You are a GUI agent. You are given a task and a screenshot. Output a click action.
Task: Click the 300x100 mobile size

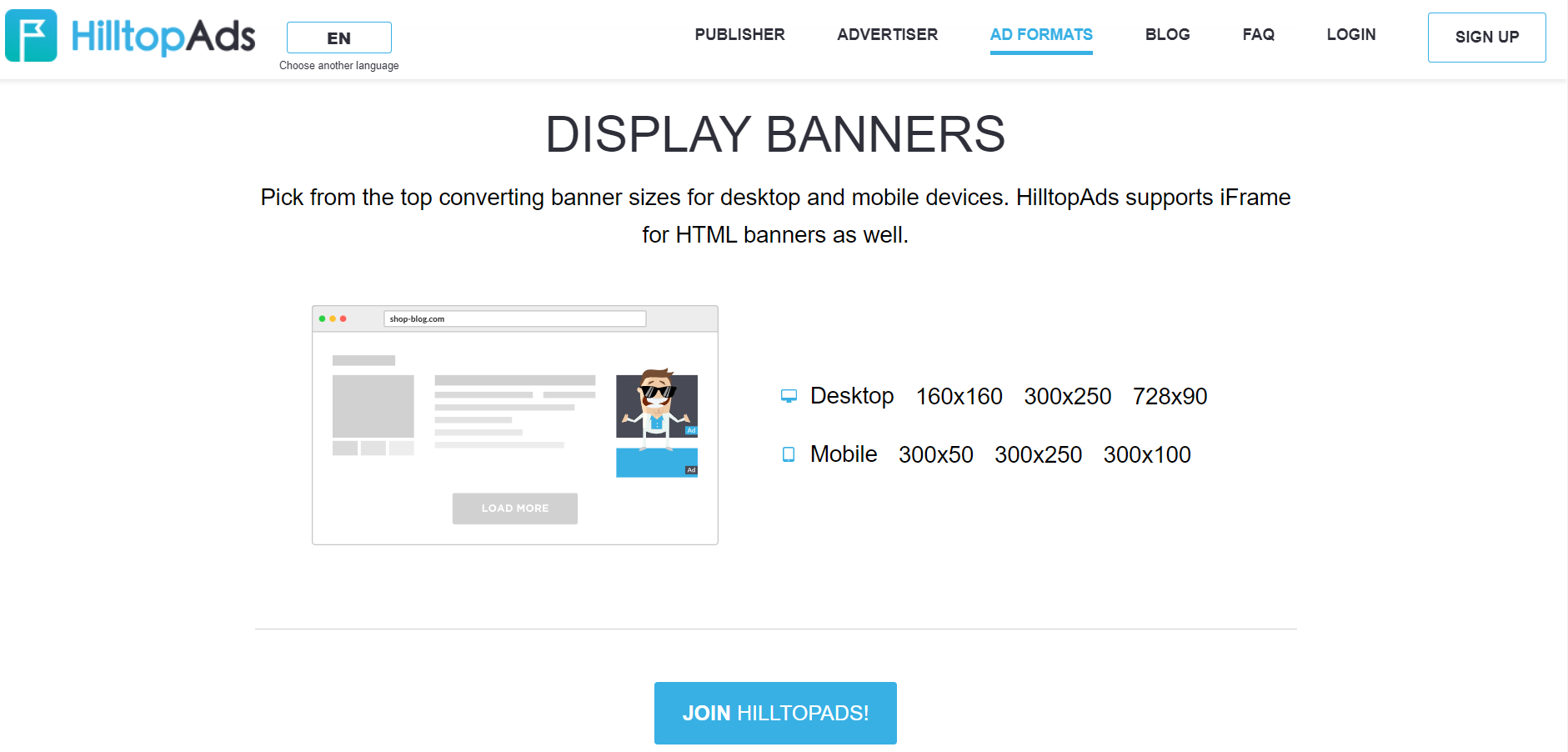[x=1148, y=455]
